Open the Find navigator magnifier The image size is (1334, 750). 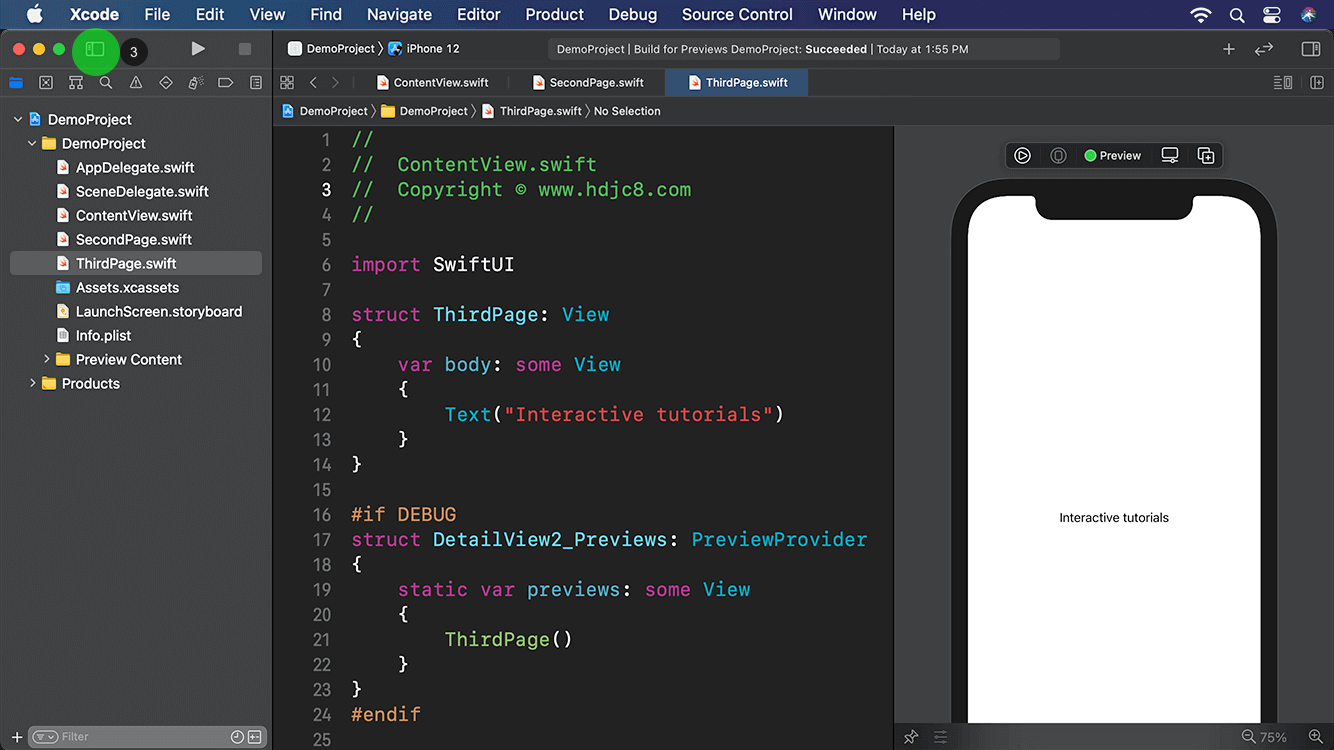(106, 83)
